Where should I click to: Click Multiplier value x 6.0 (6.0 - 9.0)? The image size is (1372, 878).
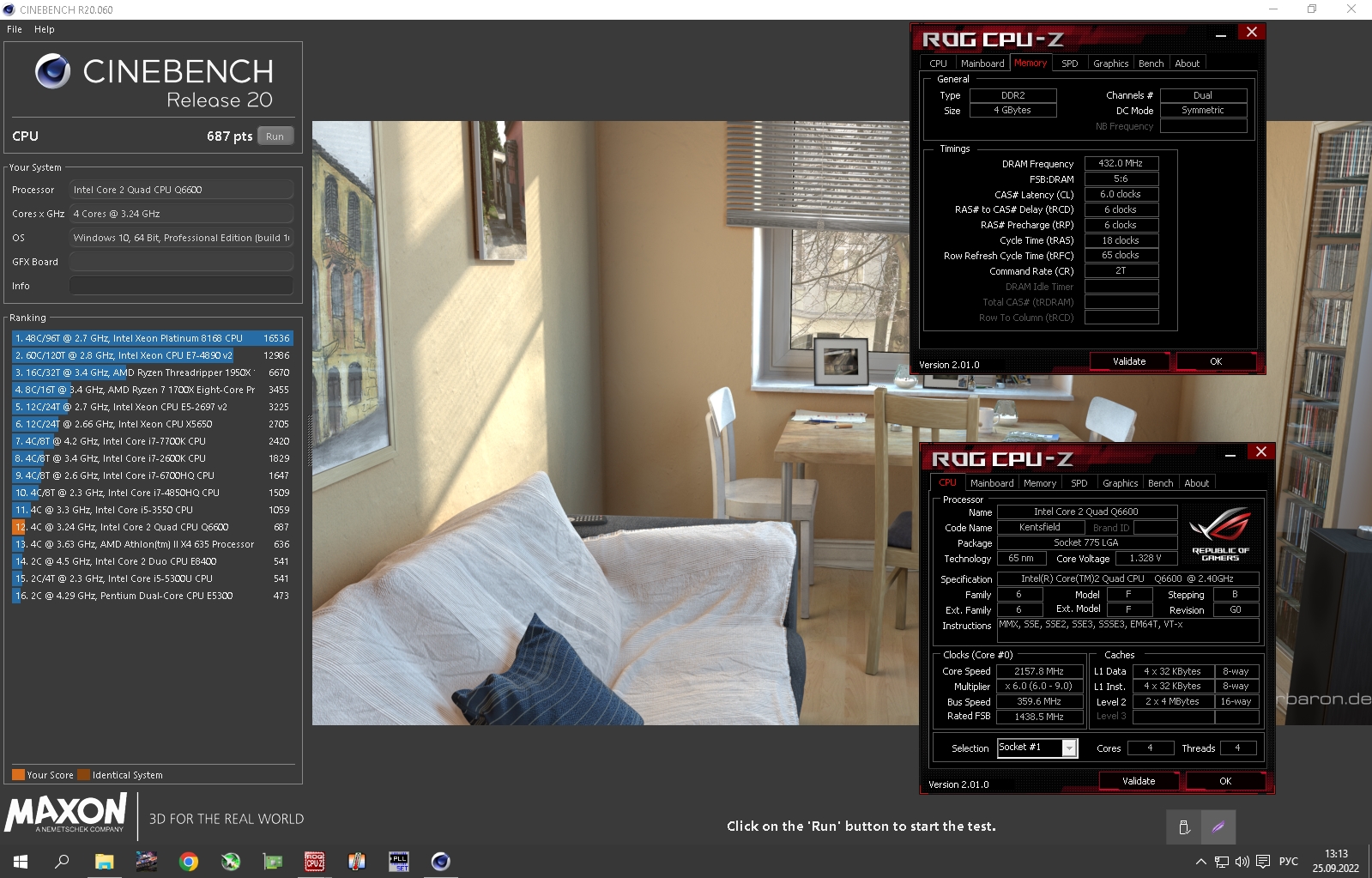tap(1039, 687)
